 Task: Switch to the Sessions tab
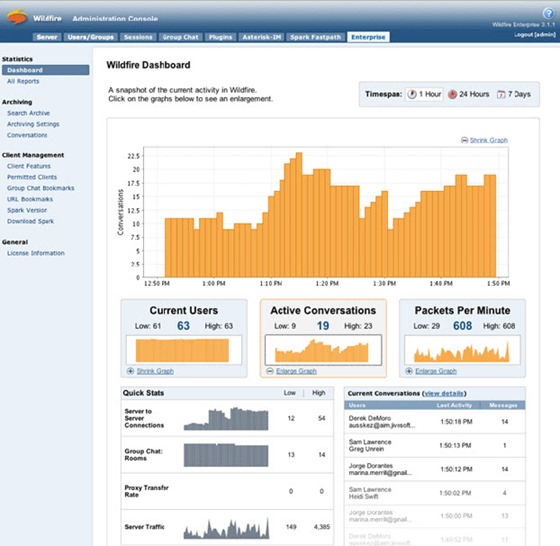(138, 37)
